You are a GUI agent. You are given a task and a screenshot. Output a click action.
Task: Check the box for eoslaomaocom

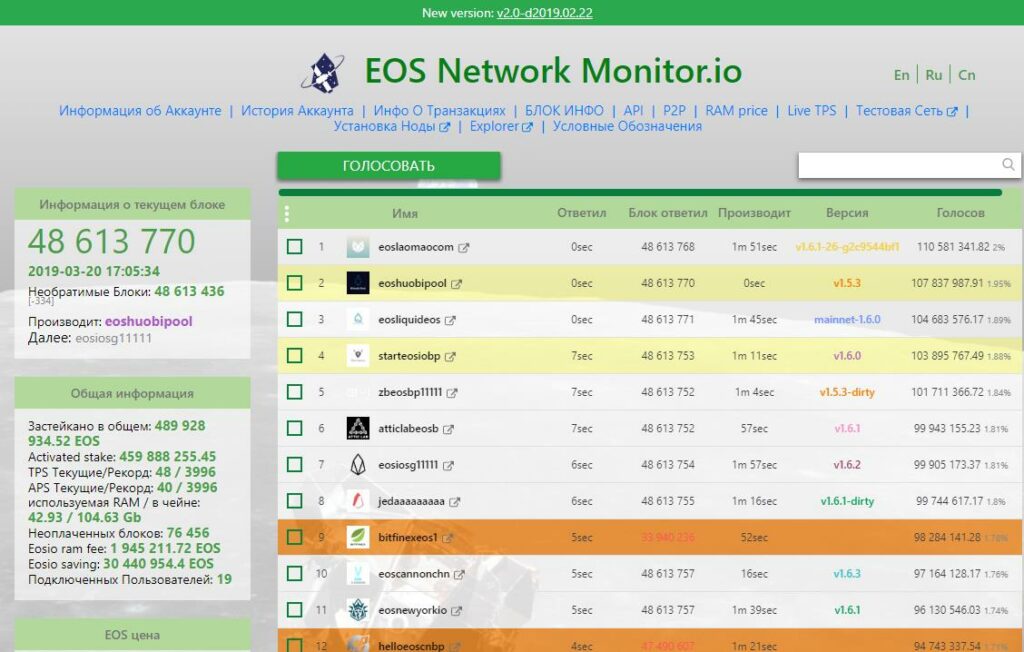(x=294, y=247)
